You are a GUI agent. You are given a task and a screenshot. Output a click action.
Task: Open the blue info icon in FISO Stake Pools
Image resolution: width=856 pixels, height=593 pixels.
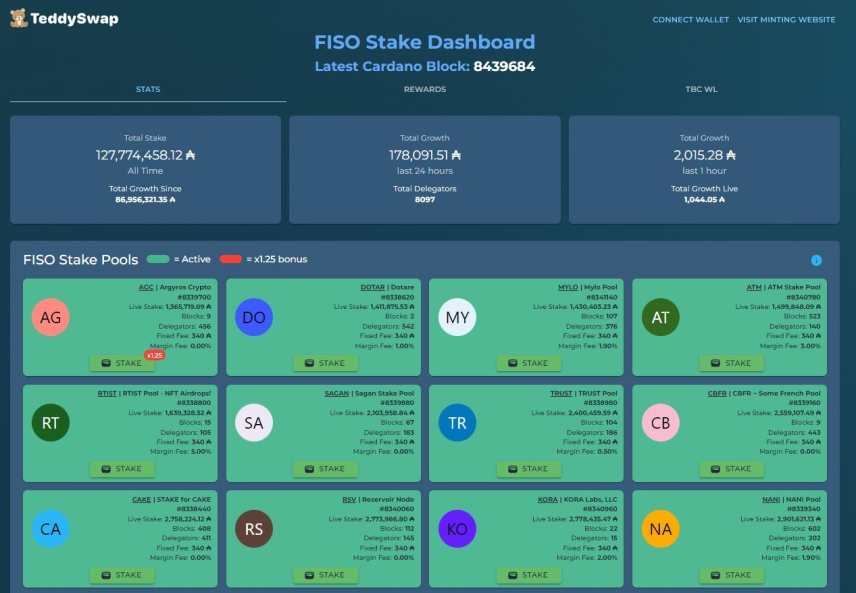(816, 260)
